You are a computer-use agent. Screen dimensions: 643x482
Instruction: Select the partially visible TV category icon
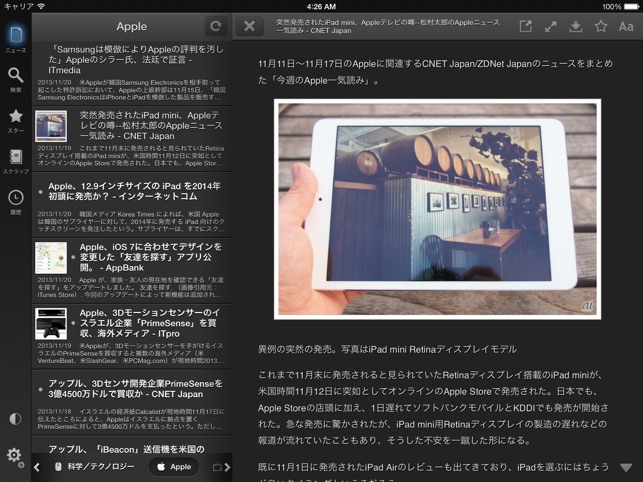(x=217, y=467)
